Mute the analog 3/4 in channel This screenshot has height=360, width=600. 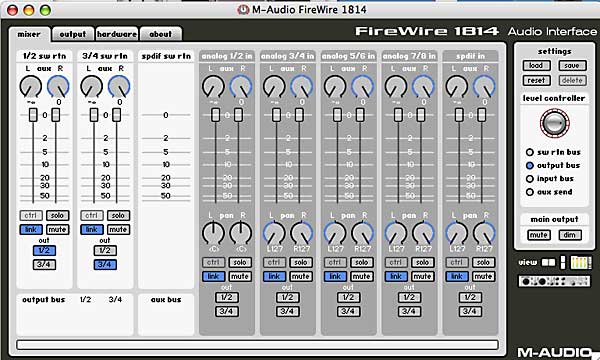point(301,276)
